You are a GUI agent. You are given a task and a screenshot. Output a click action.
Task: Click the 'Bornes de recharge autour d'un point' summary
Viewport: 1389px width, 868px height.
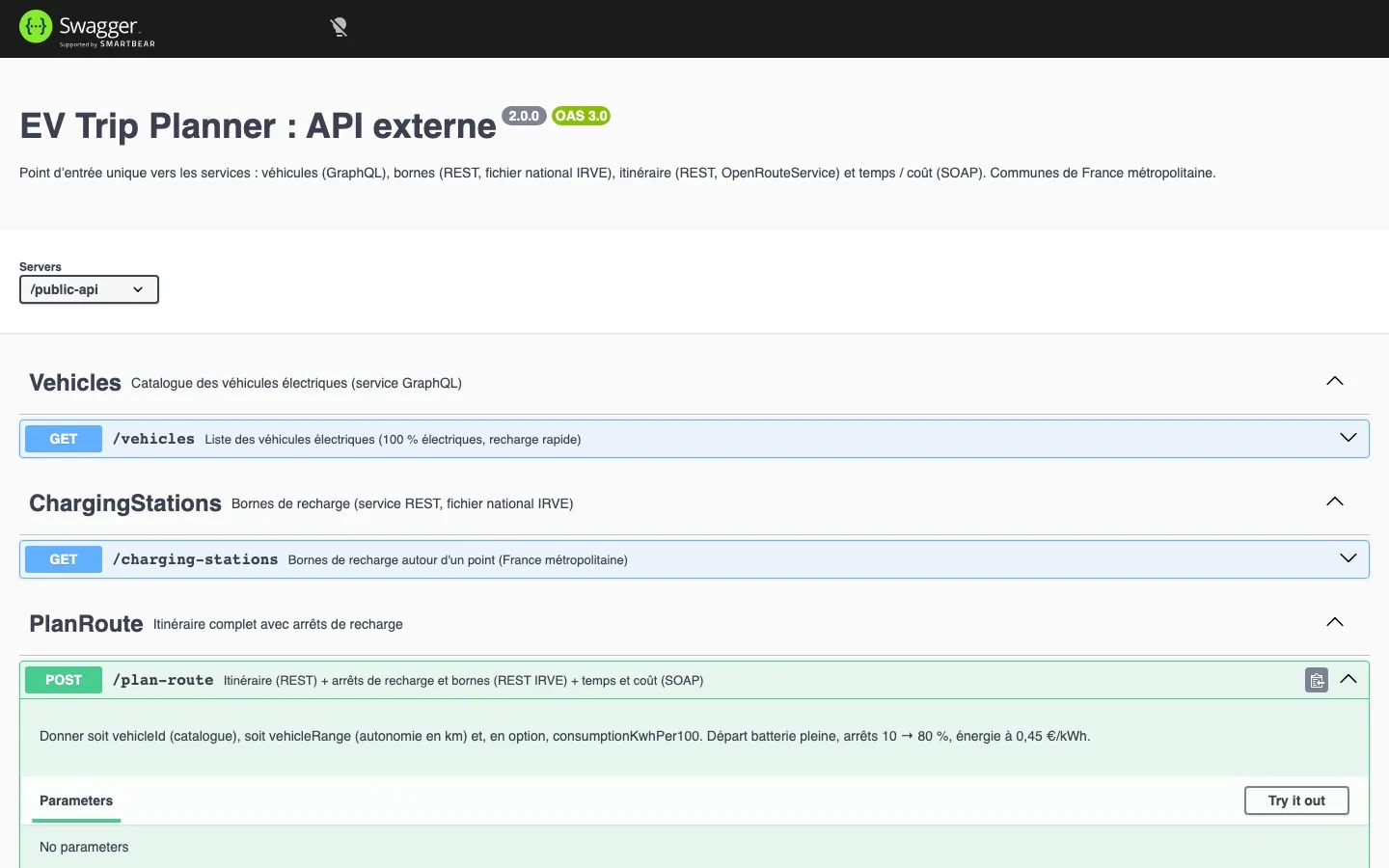457,560
